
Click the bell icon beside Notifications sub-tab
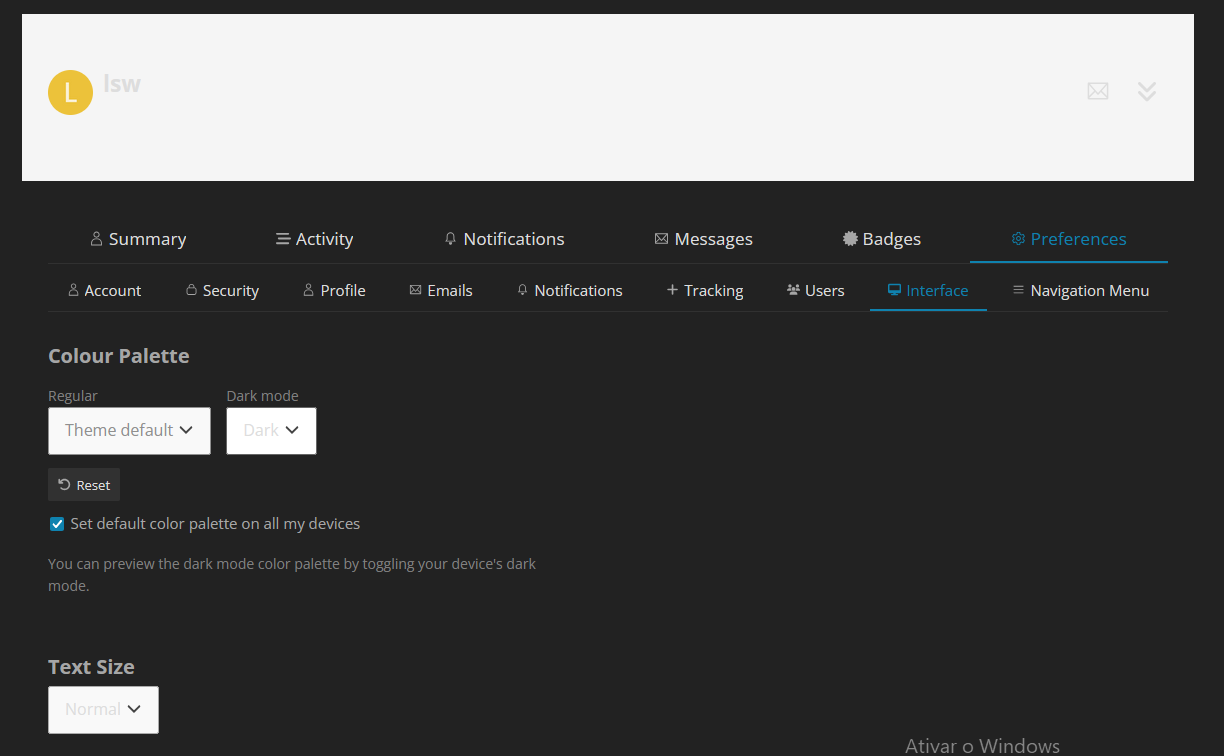pos(522,290)
